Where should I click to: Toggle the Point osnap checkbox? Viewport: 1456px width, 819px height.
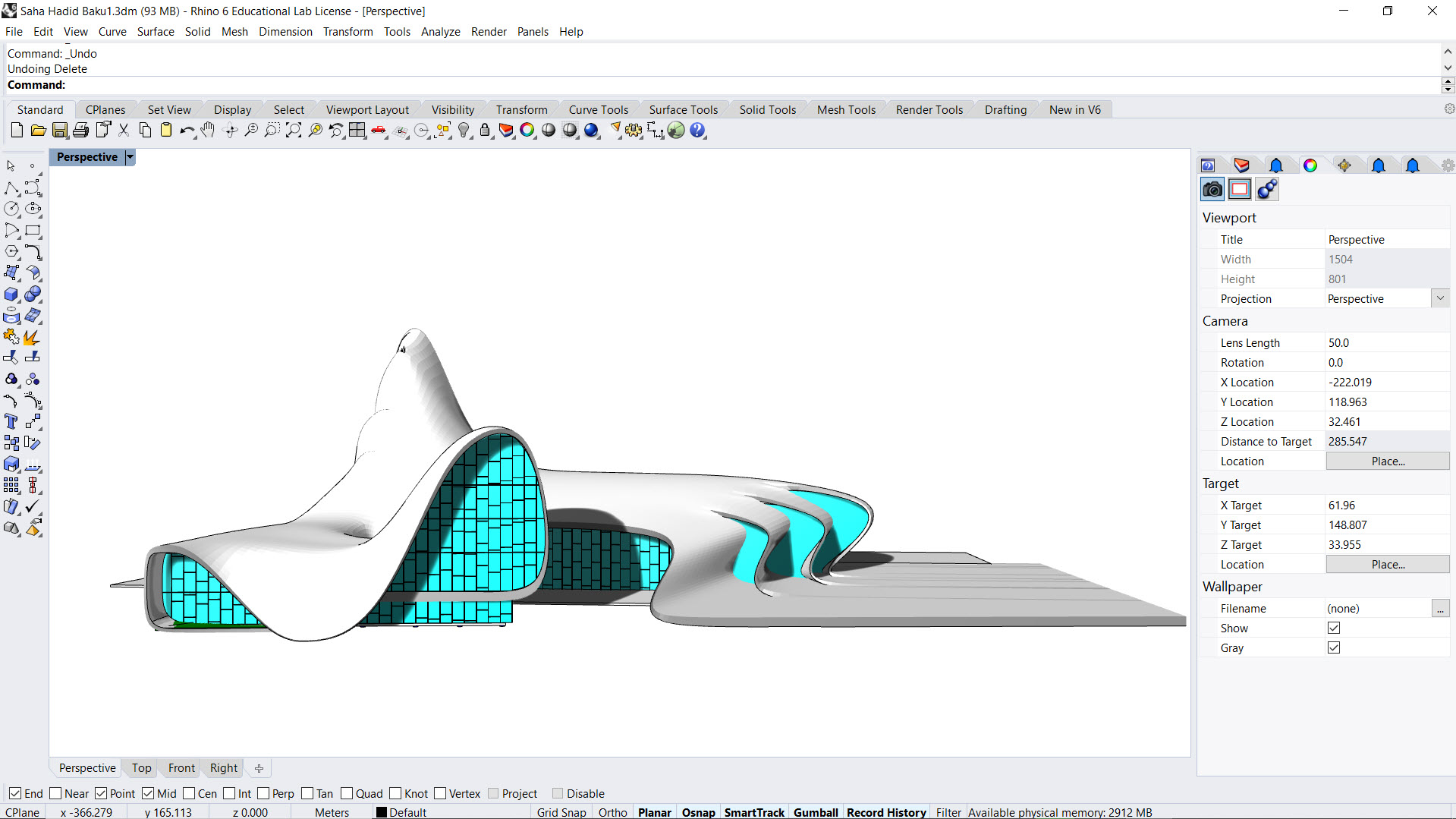coord(101,793)
